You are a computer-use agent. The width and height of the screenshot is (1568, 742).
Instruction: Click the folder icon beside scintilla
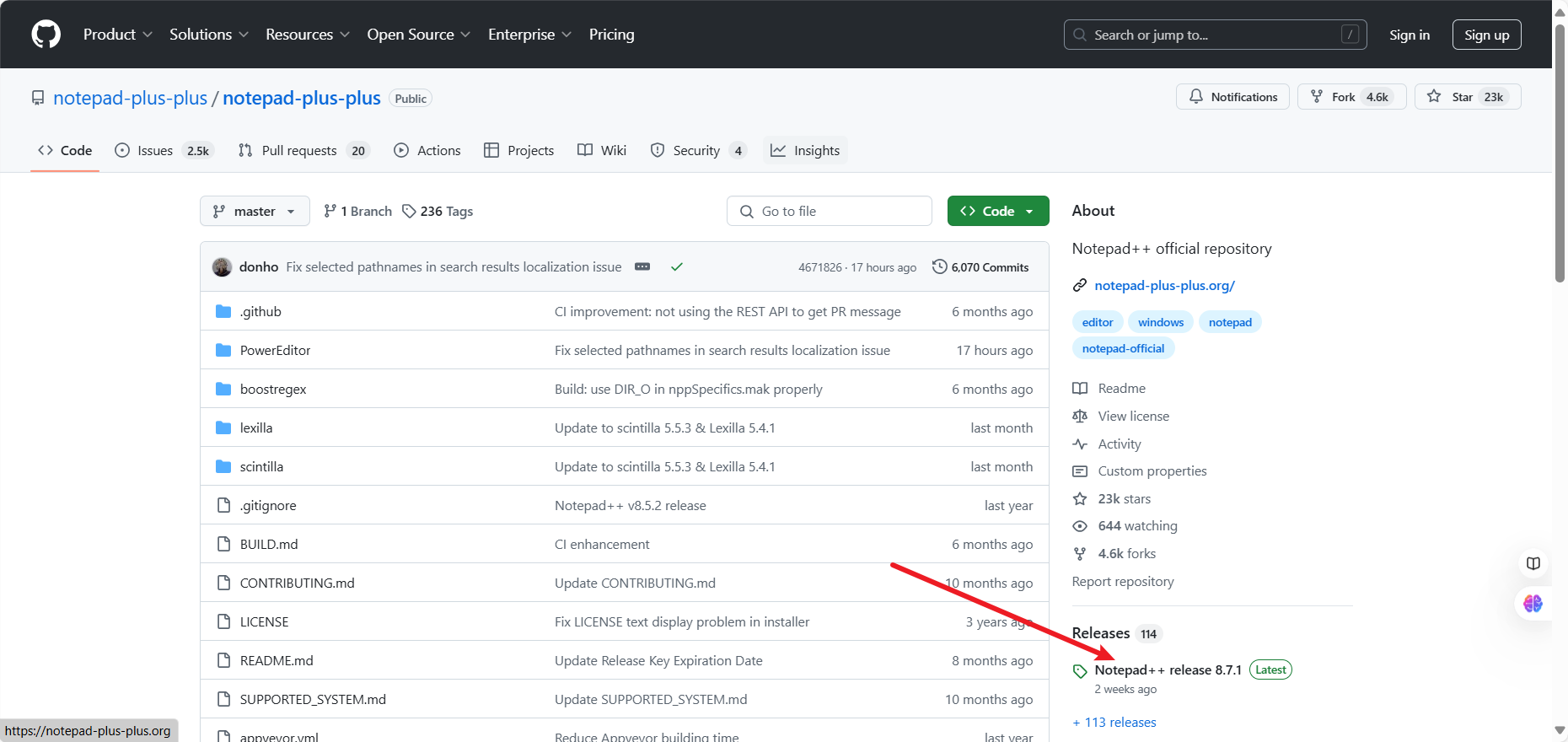[x=223, y=466]
